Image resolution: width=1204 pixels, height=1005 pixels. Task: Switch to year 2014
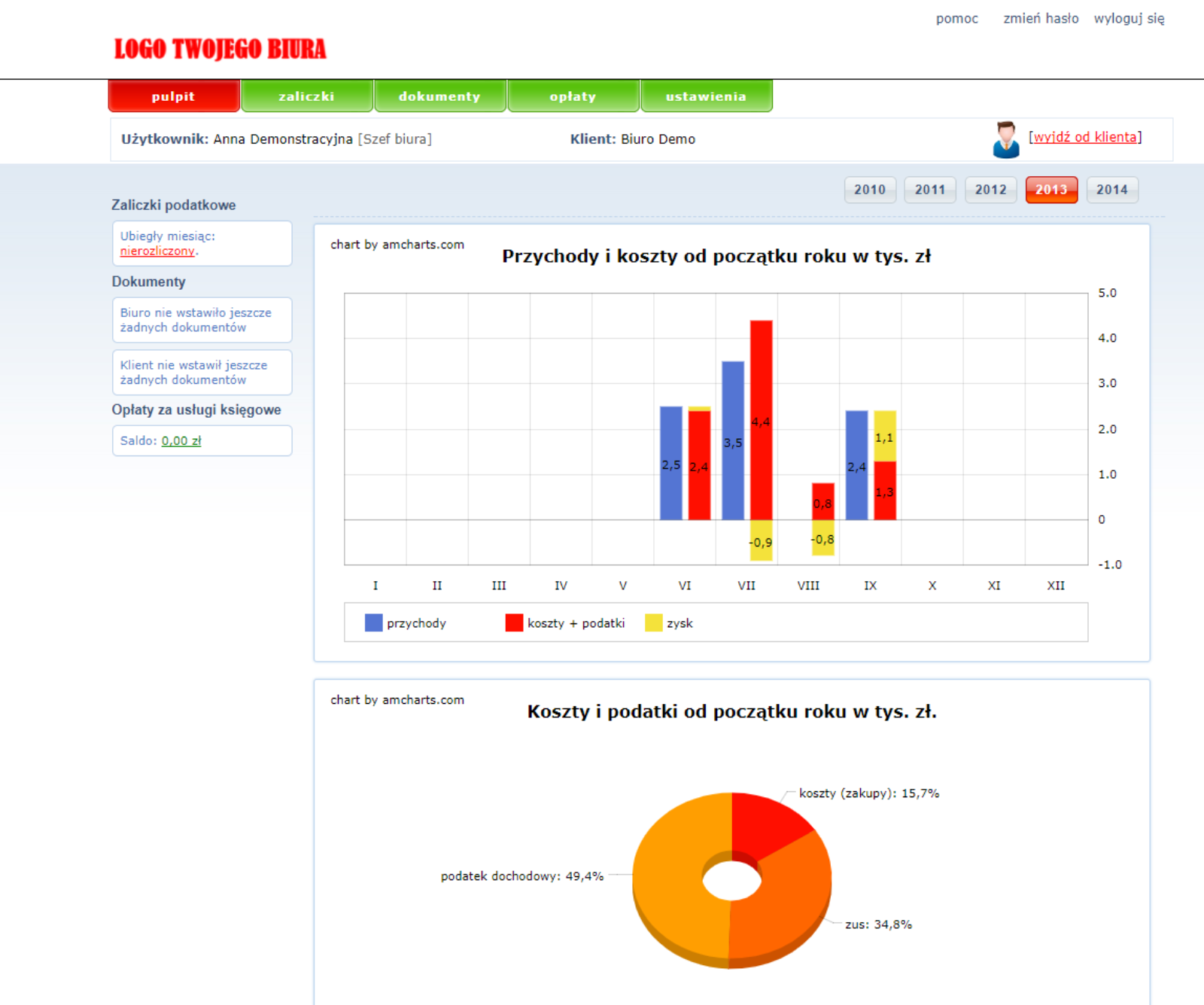coord(1111,190)
